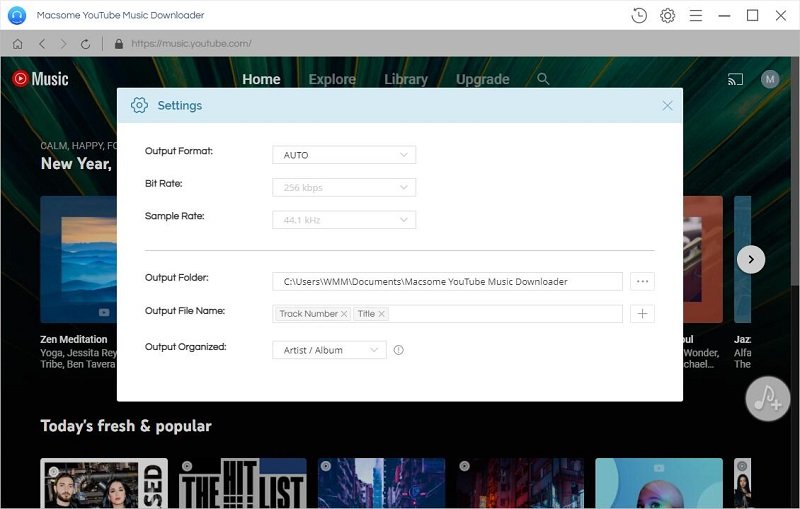Open the Output Format AUTO dropdown
Viewport: 800px width, 509px height.
pos(344,155)
